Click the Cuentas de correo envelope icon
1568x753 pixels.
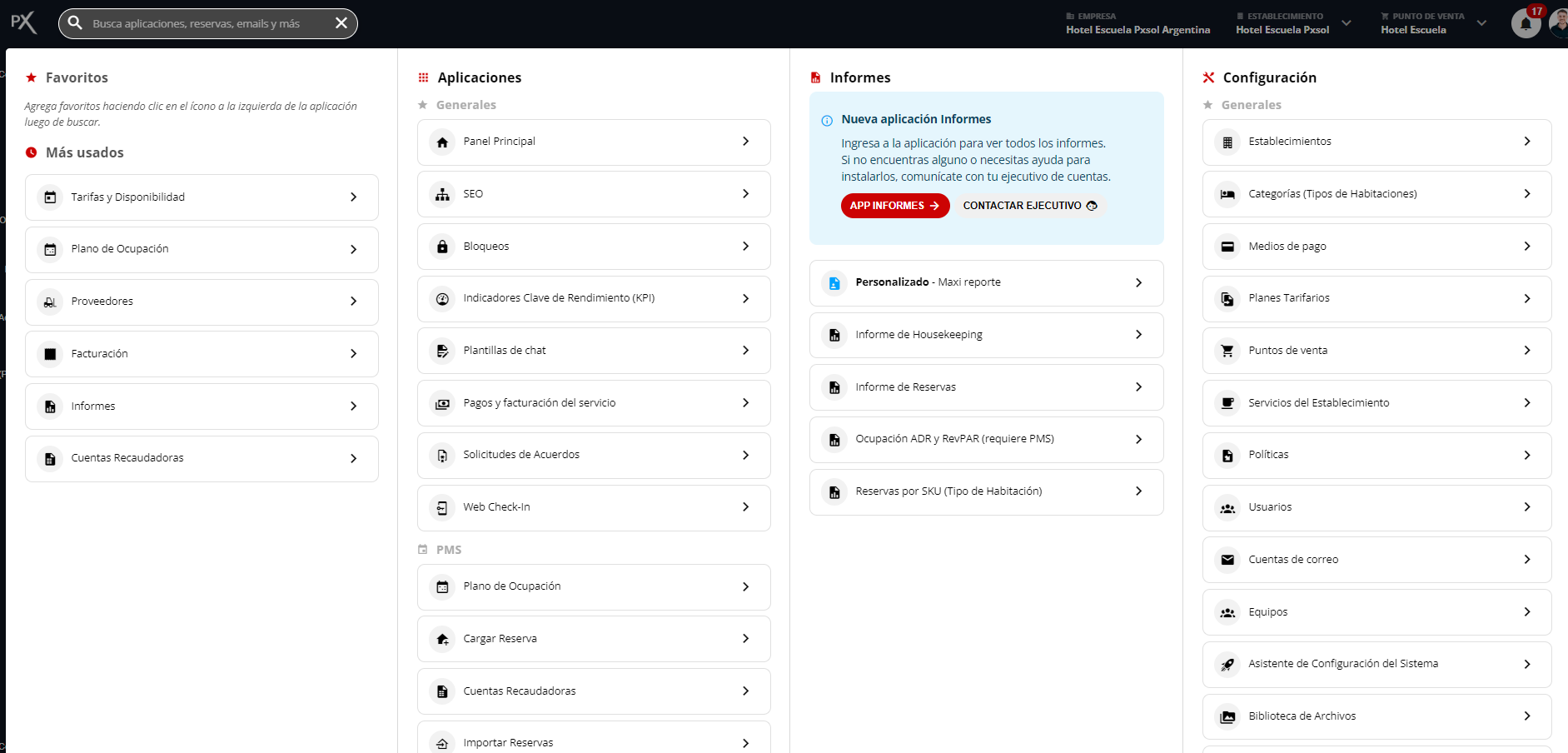coord(1227,560)
